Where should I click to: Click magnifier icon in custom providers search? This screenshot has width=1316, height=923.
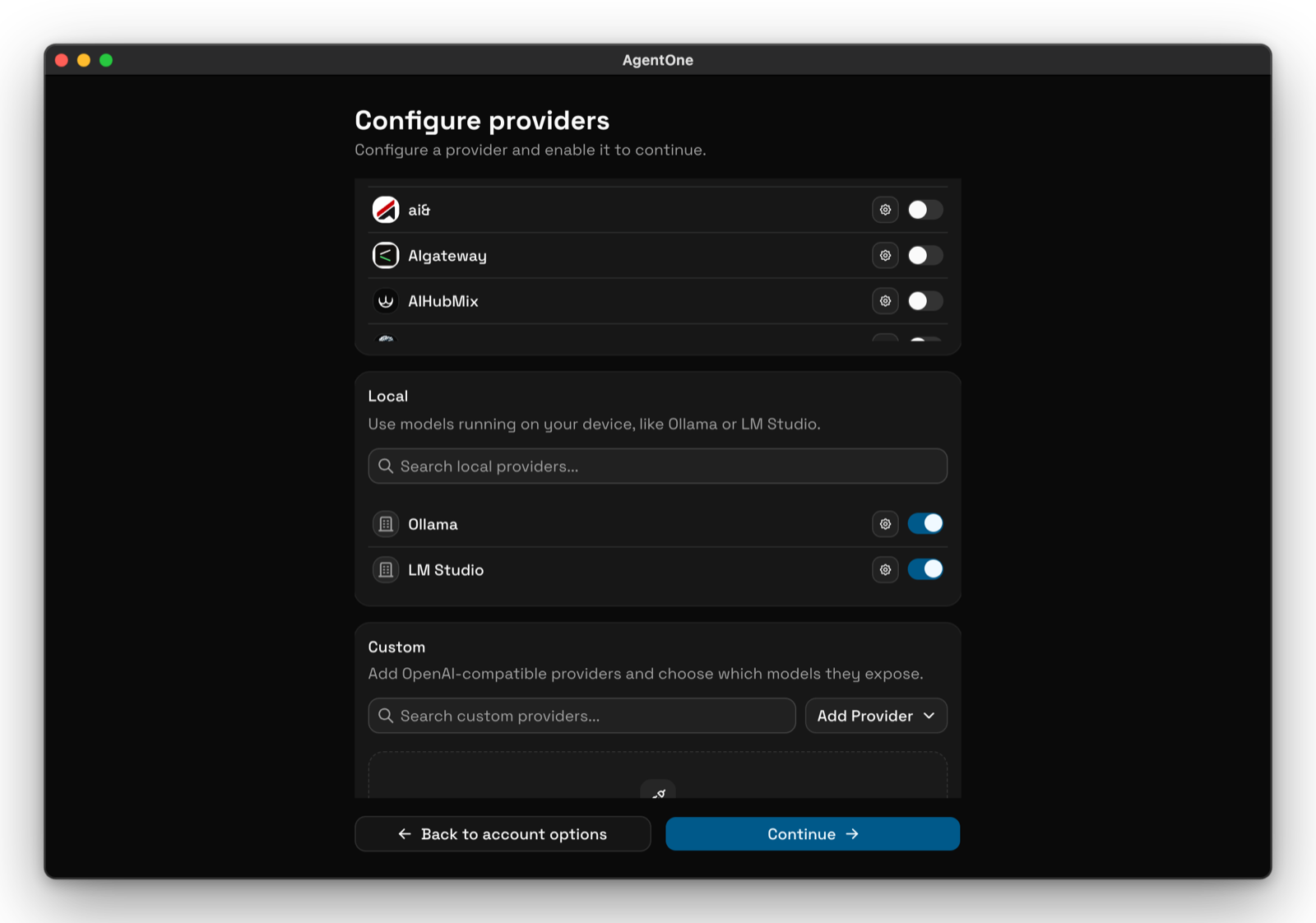click(386, 716)
